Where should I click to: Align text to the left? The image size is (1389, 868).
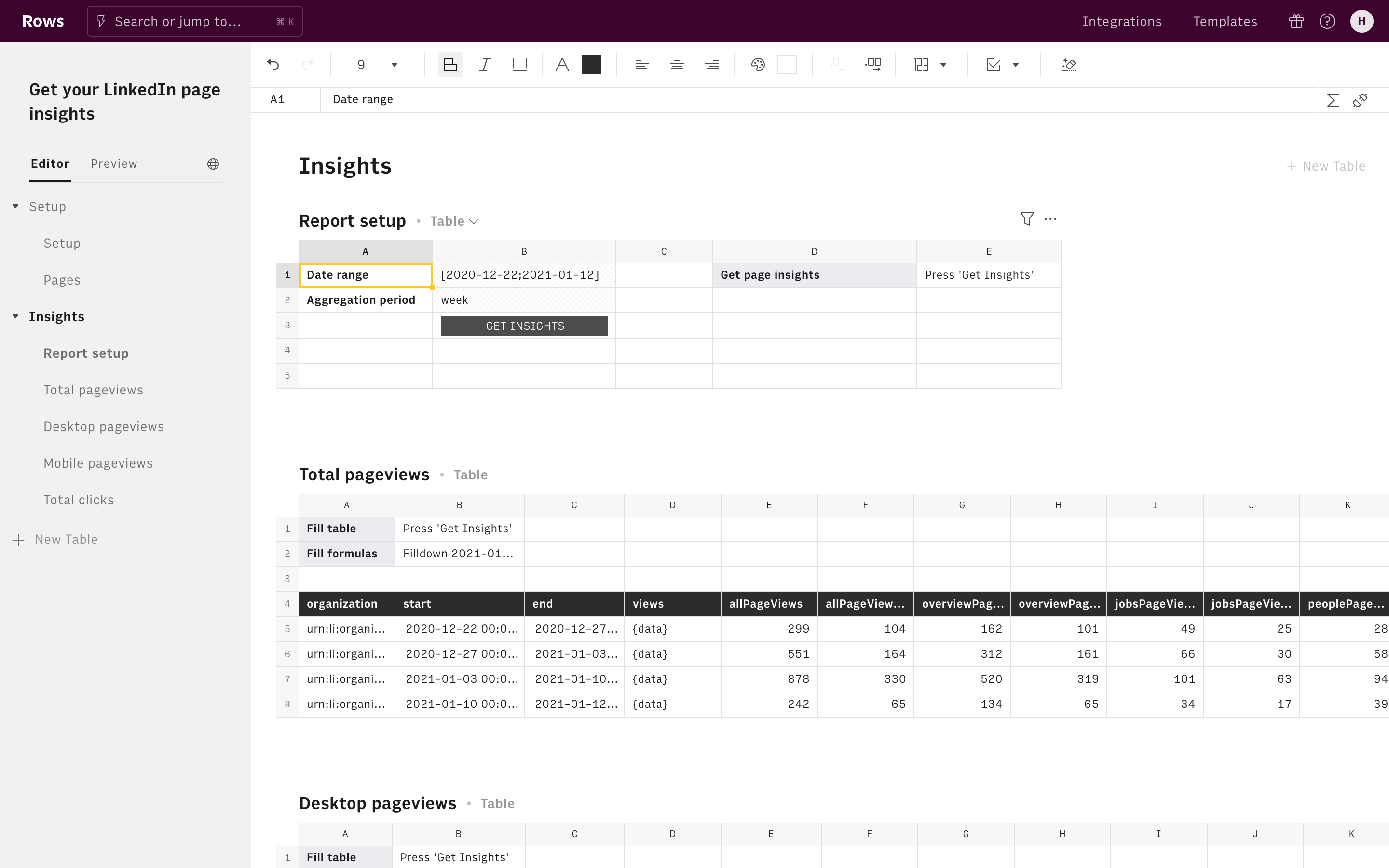[642, 65]
